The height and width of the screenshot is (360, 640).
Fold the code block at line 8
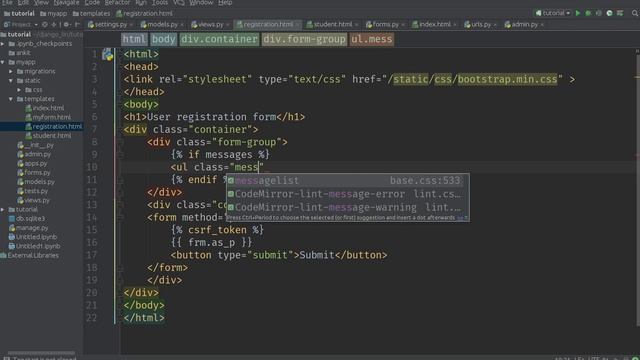[x=120, y=142]
